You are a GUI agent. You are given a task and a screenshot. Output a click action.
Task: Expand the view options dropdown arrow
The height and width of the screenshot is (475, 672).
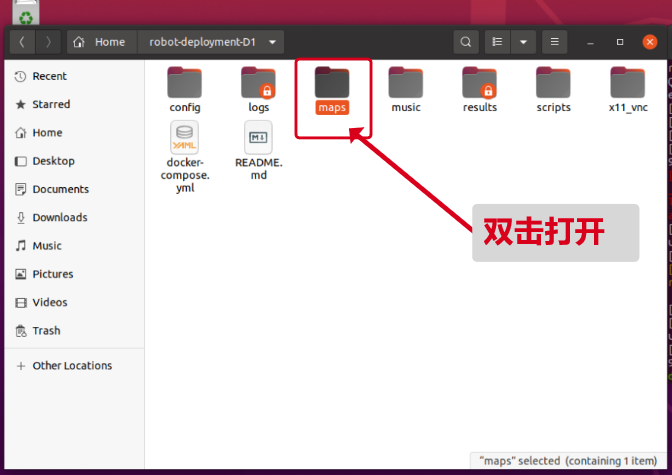point(523,42)
